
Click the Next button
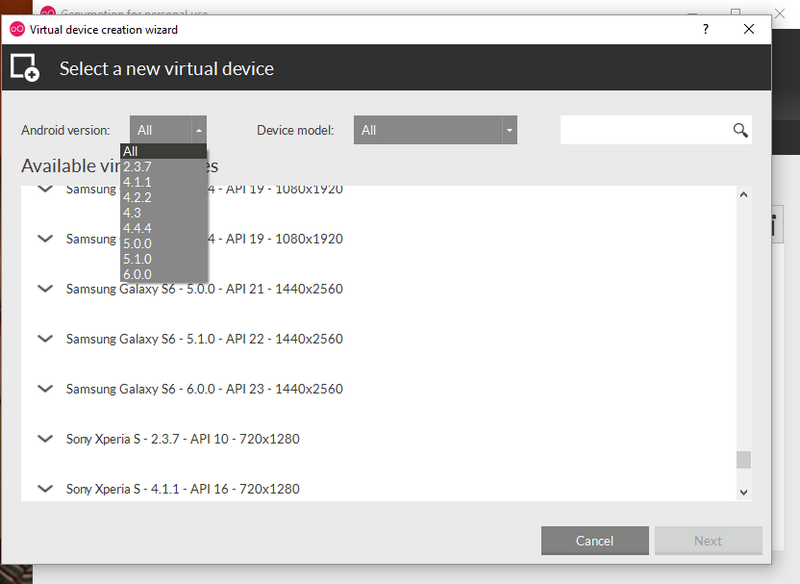point(708,541)
